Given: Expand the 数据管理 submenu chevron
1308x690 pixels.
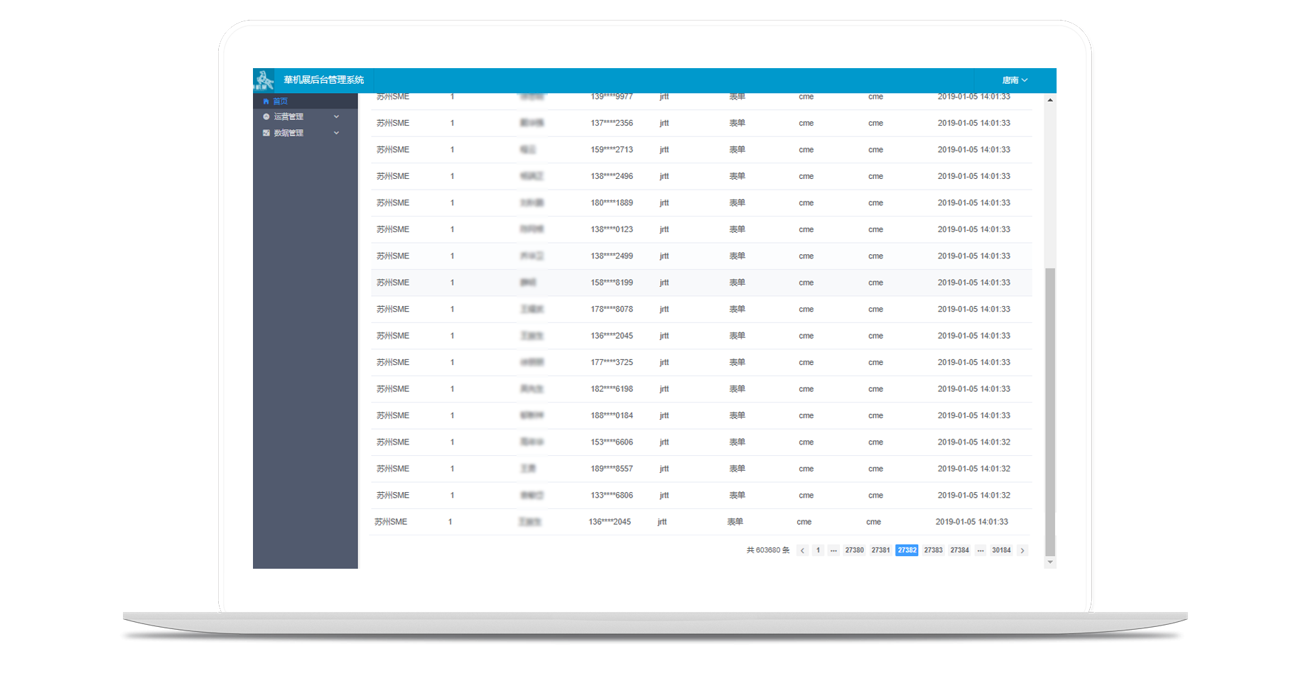Looking at the screenshot, I should [x=336, y=133].
